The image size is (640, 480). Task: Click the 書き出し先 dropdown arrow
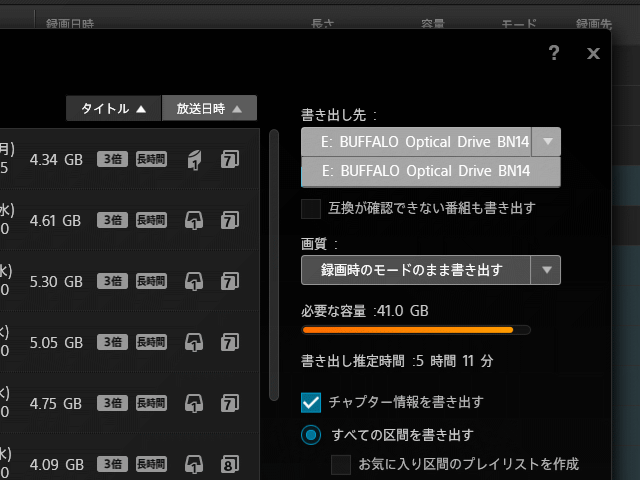pos(547,142)
